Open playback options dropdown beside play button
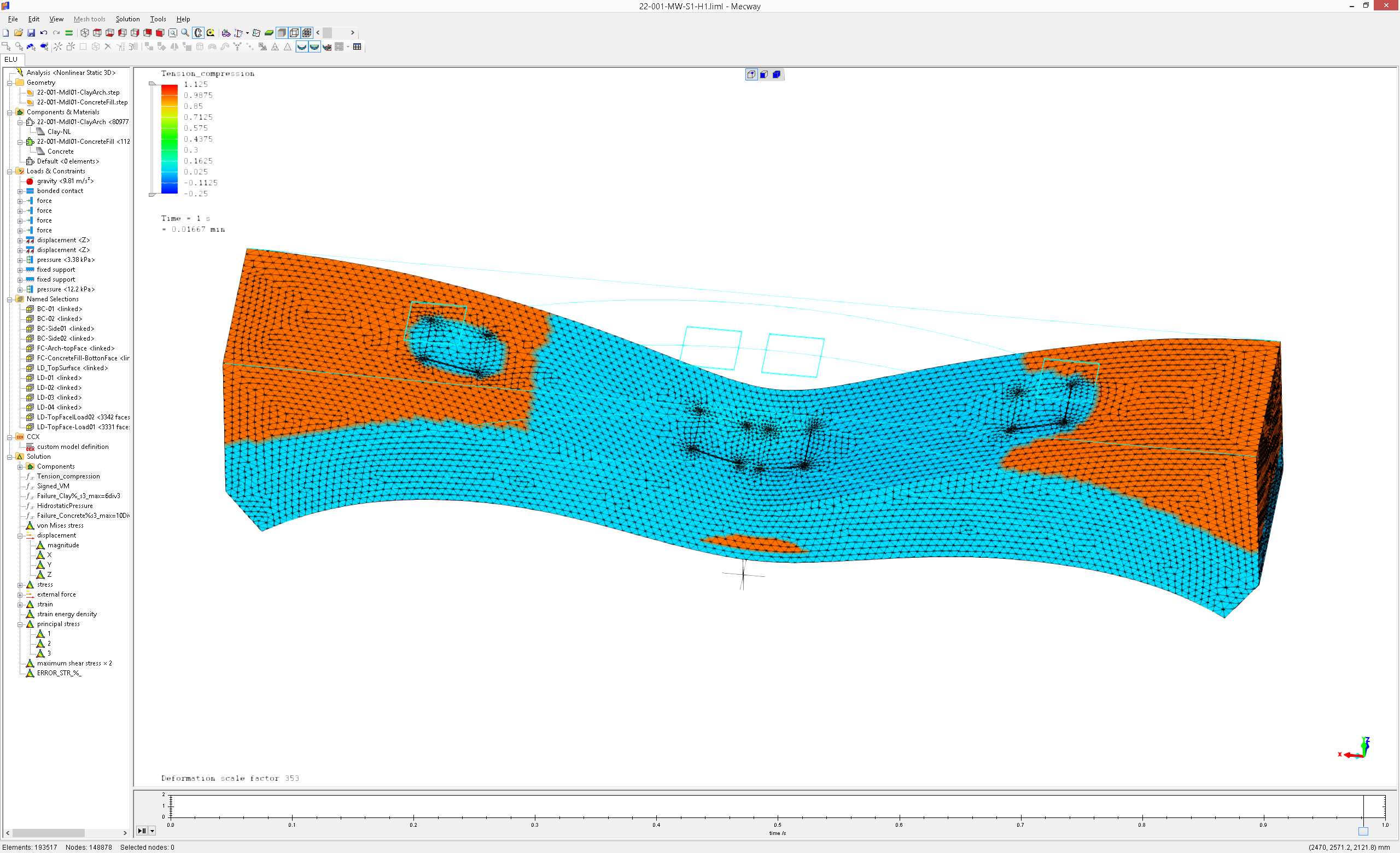 click(152, 831)
